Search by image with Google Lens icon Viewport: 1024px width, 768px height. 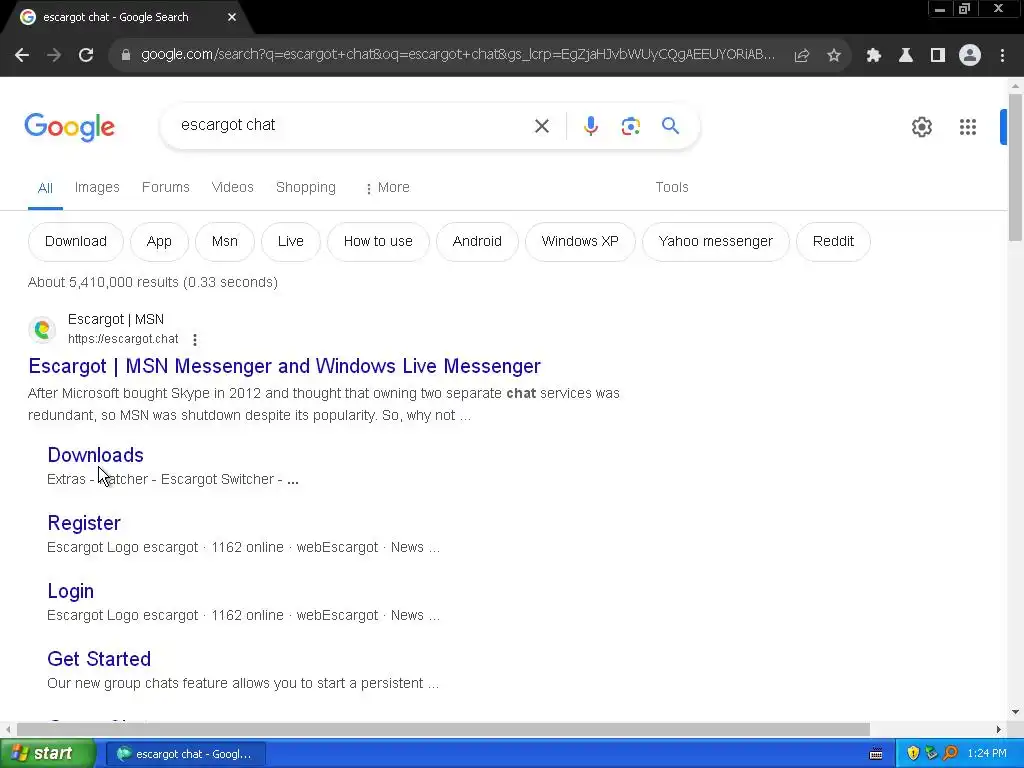pos(630,126)
